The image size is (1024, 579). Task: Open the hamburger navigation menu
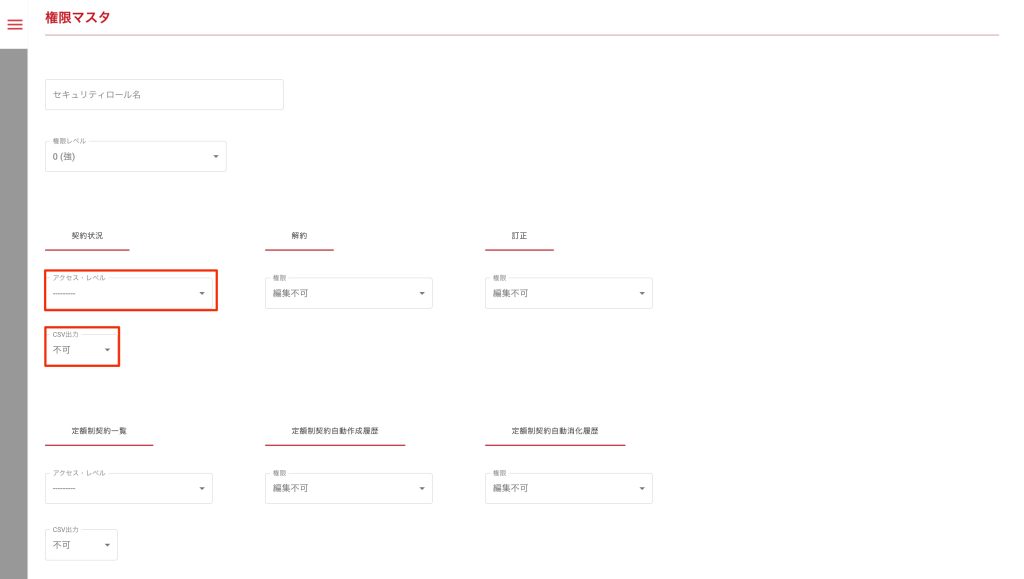point(15,24)
